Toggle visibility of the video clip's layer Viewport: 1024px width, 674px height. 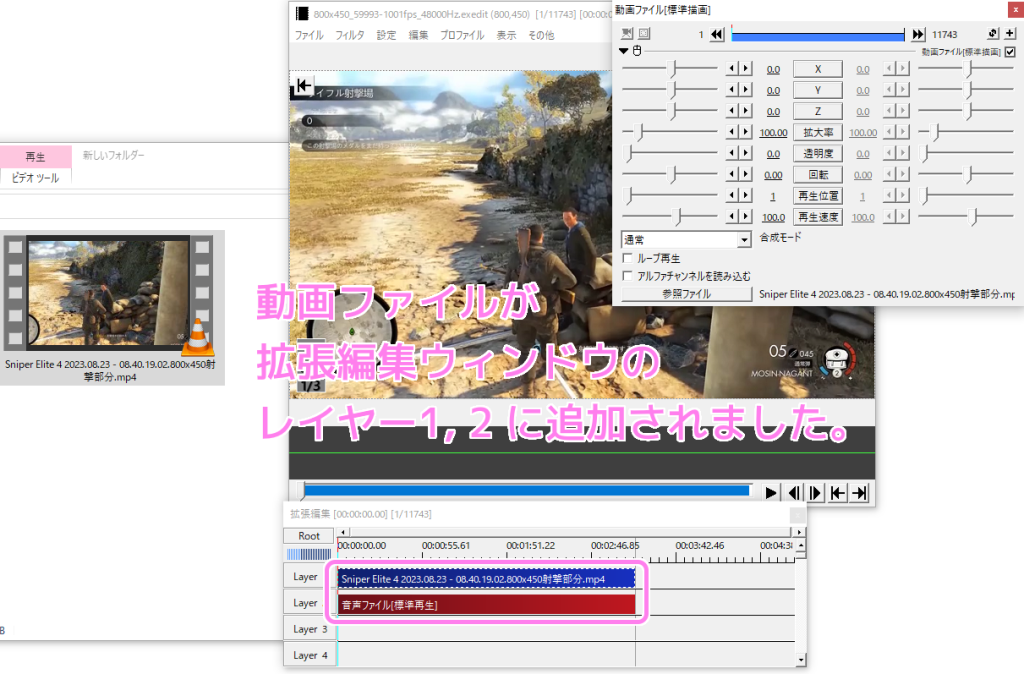click(x=309, y=577)
